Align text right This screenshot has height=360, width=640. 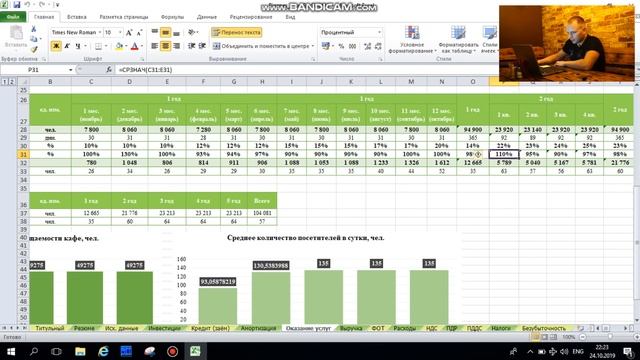[176, 46]
